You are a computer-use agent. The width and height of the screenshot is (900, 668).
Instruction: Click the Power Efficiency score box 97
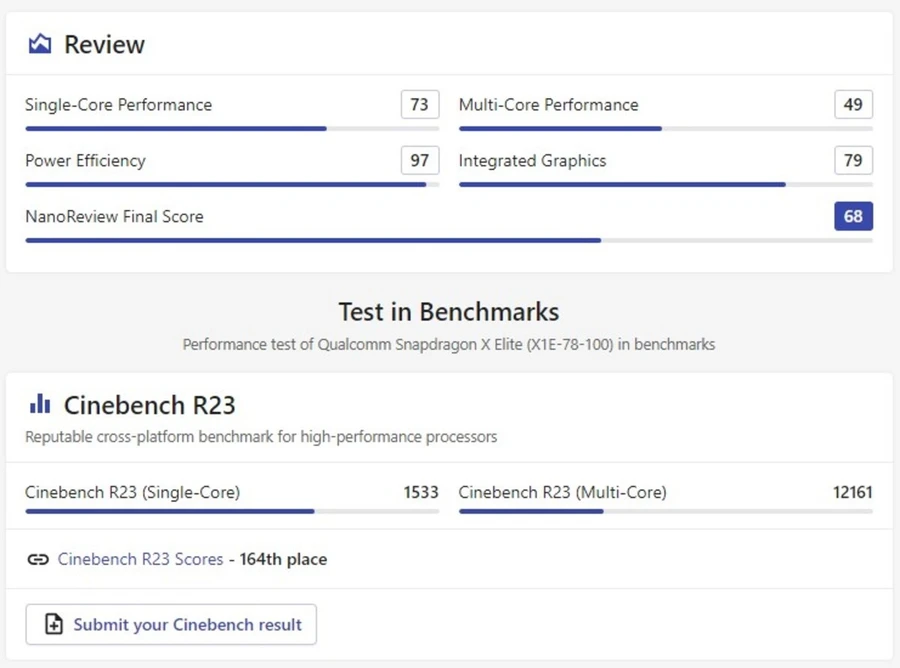420,160
